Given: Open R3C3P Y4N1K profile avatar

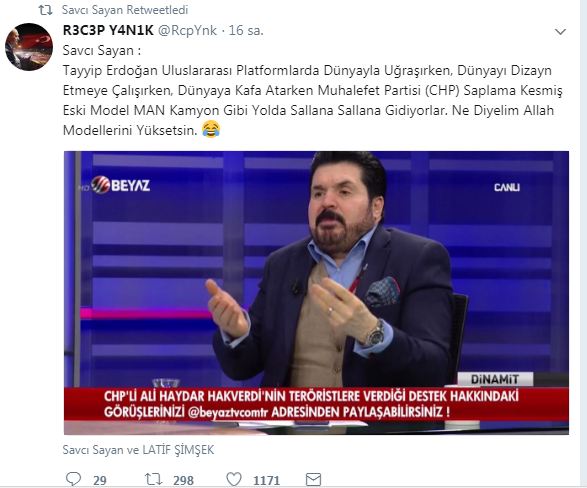Looking at the screenshot, I should pos(29,47).
